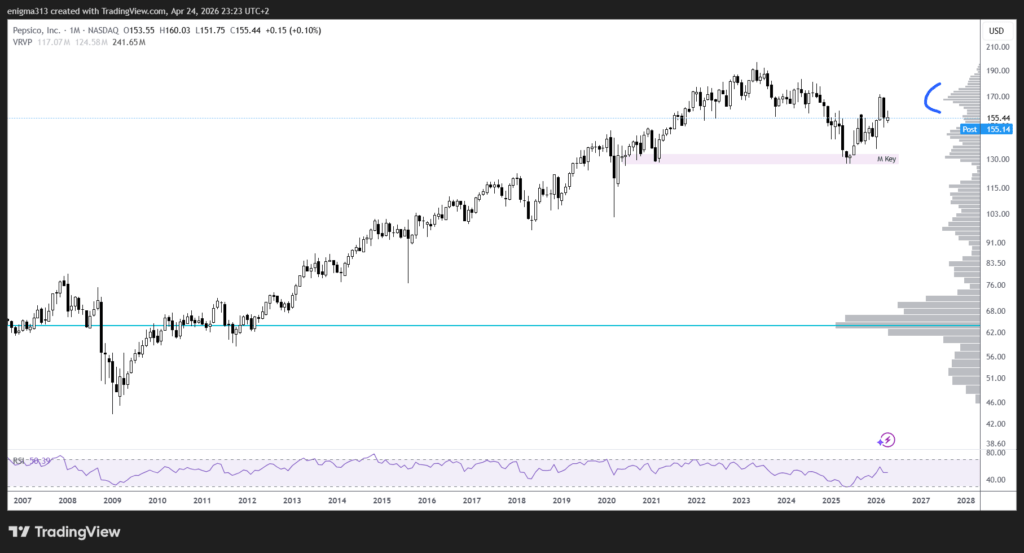
Task: Click the 2028 year on time axis
Action: [x=966, y=501]
